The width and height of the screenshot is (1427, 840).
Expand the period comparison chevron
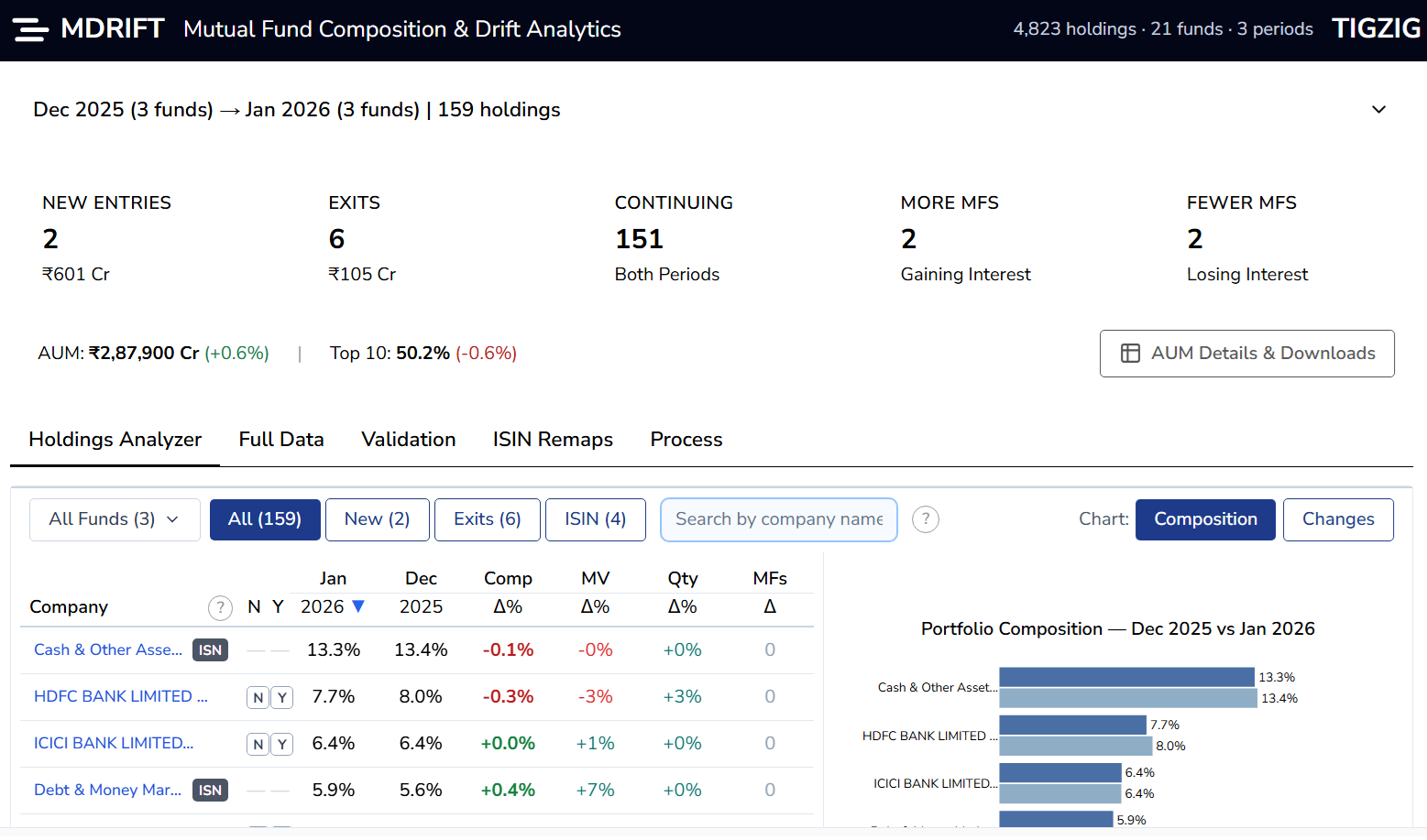tap(1378, 110)
